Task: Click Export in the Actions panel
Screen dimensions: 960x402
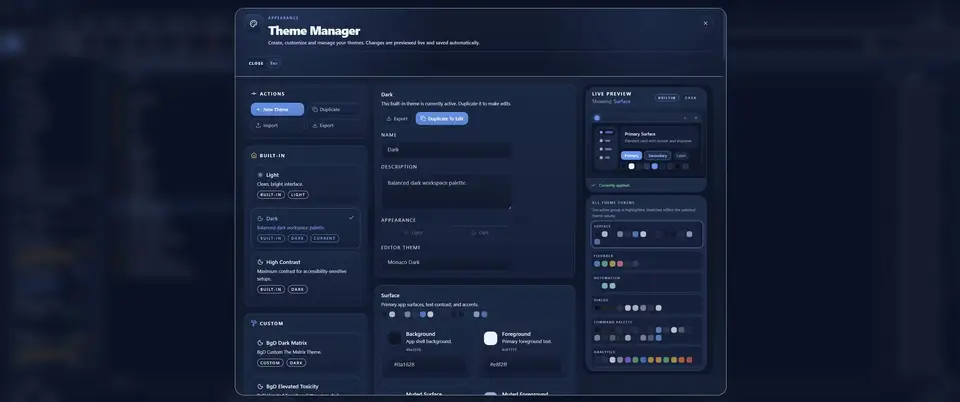Action: (332, 125)
